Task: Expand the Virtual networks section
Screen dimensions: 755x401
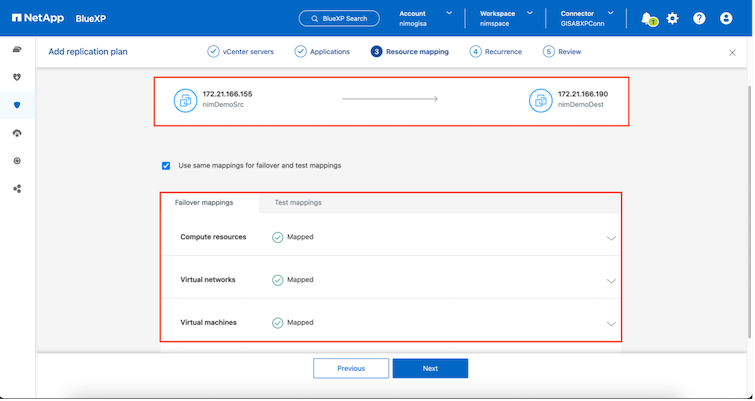Action: [611, 281]
